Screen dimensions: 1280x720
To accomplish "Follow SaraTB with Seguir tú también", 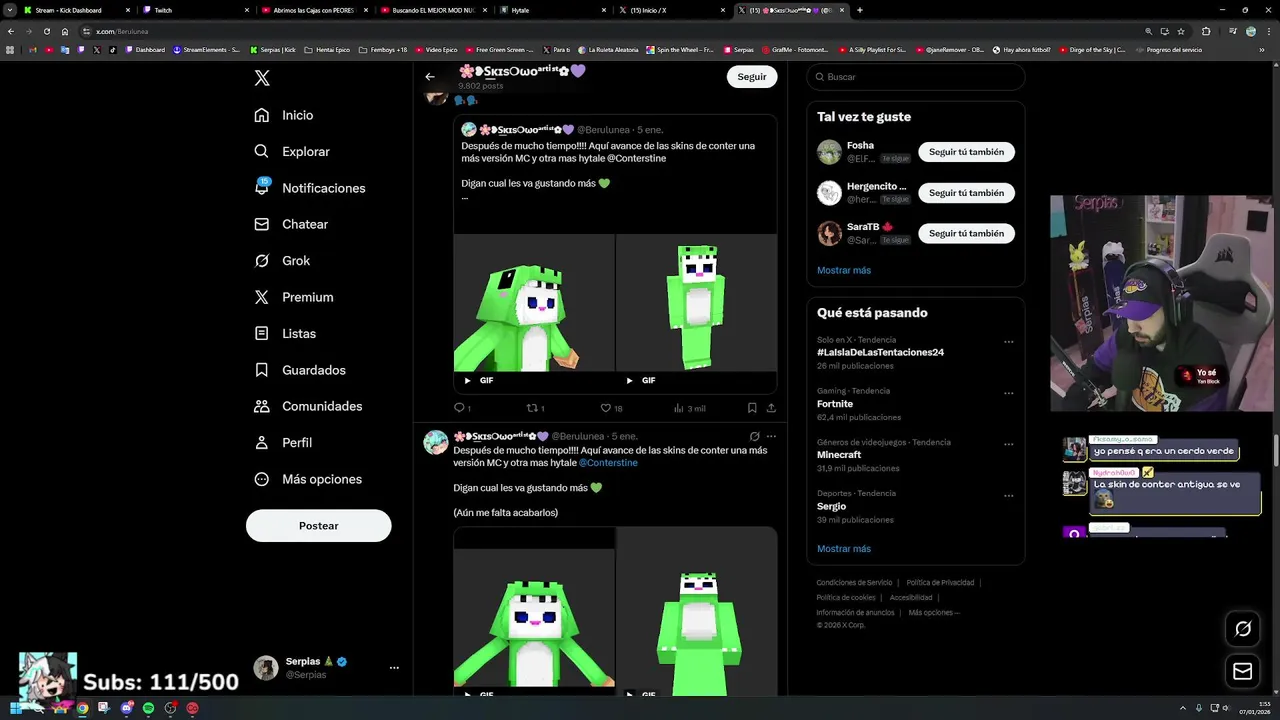I will pyautogui.click(x=967, y=233).
